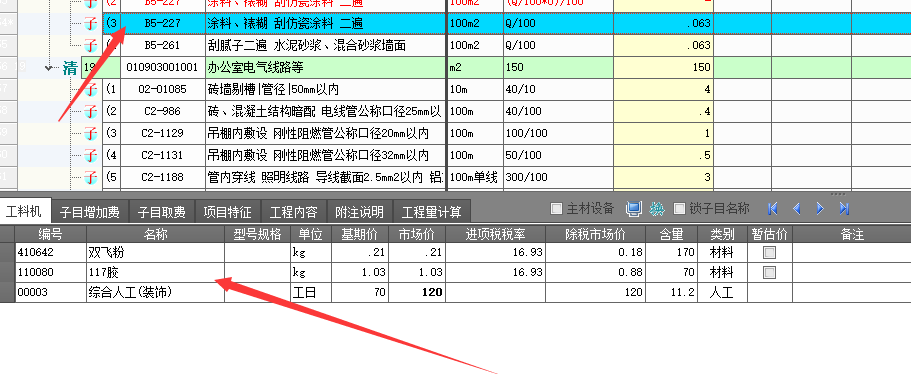Click the 人工 category cell
The height and width of the screenshot is (388, 911).
point(722,292)
